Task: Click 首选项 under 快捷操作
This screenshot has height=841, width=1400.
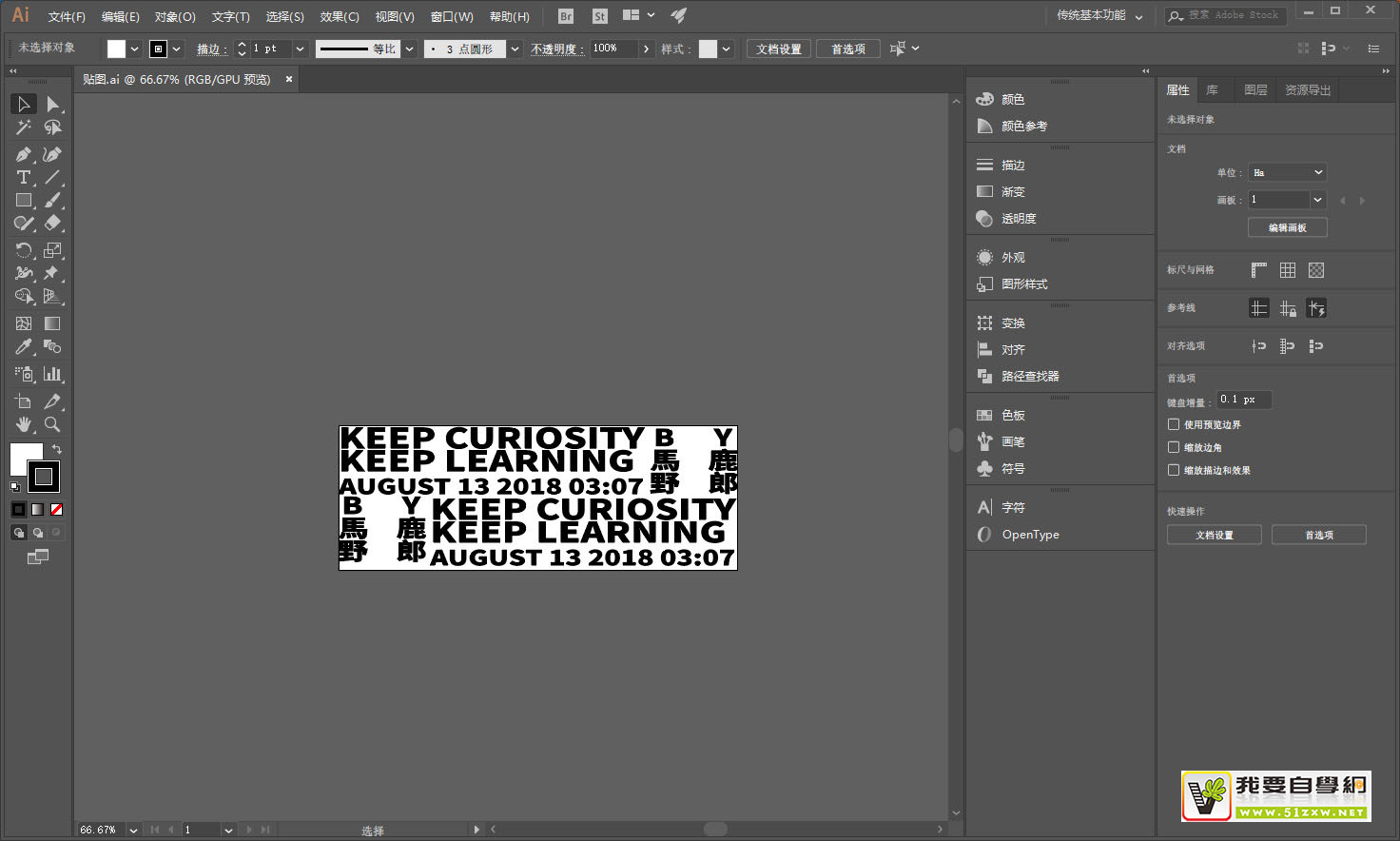Action: pyautogui.click(x=1318, y=535)
